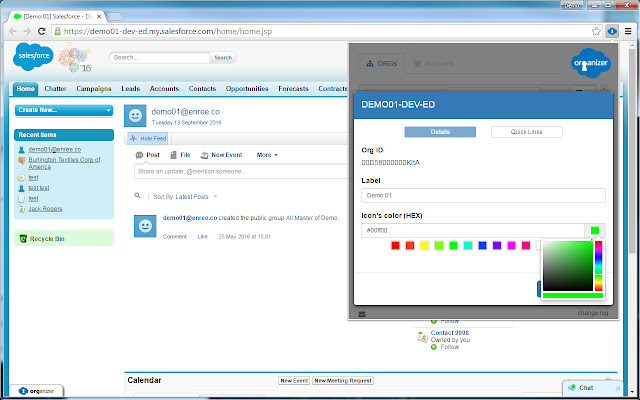Screen dimensions: 640x400
Task: Click the Organizer extension icon in toolbar
Action: (609, 31)
